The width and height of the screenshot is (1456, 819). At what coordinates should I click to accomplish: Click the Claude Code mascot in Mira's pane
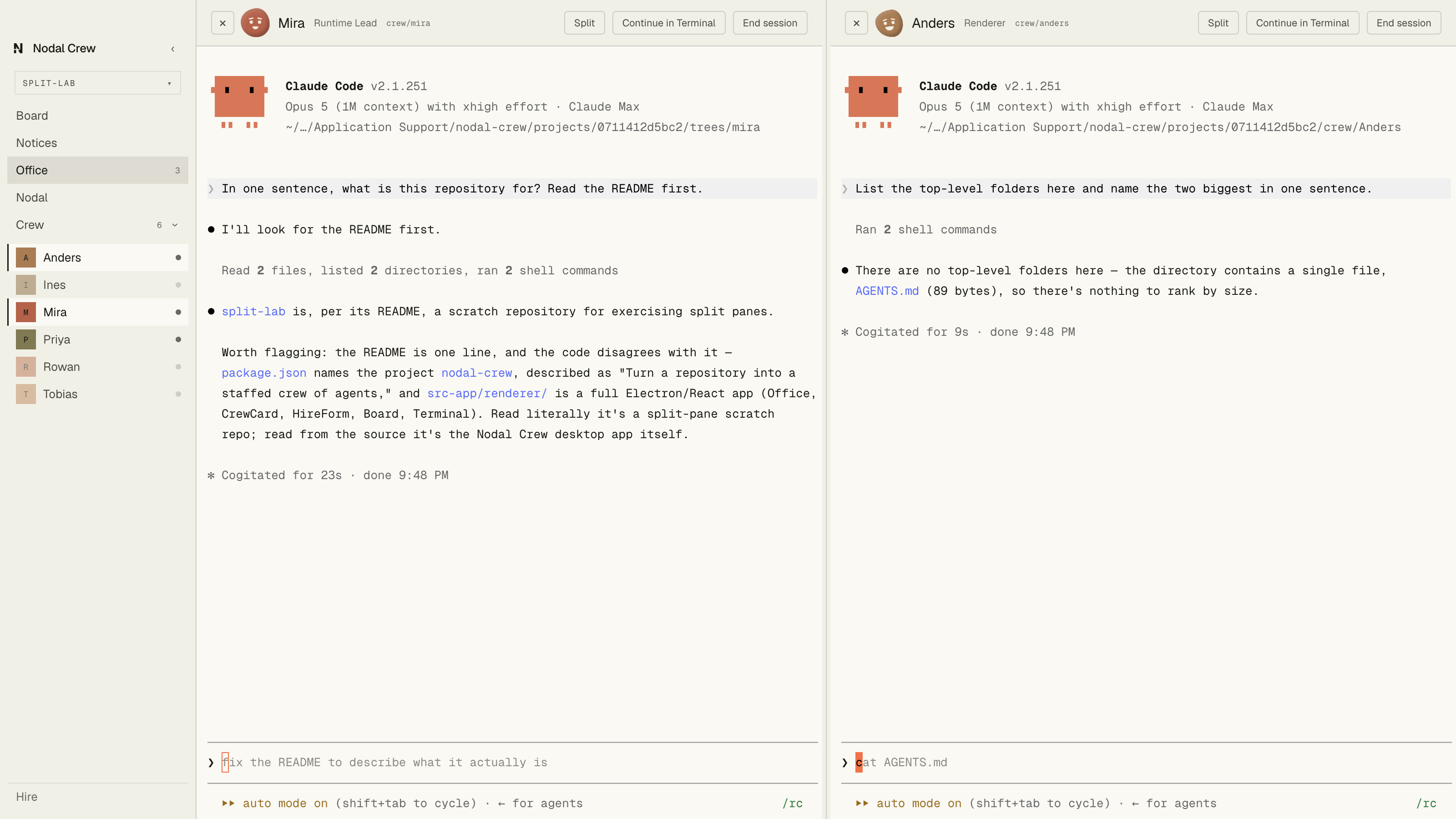click(239, 102)
